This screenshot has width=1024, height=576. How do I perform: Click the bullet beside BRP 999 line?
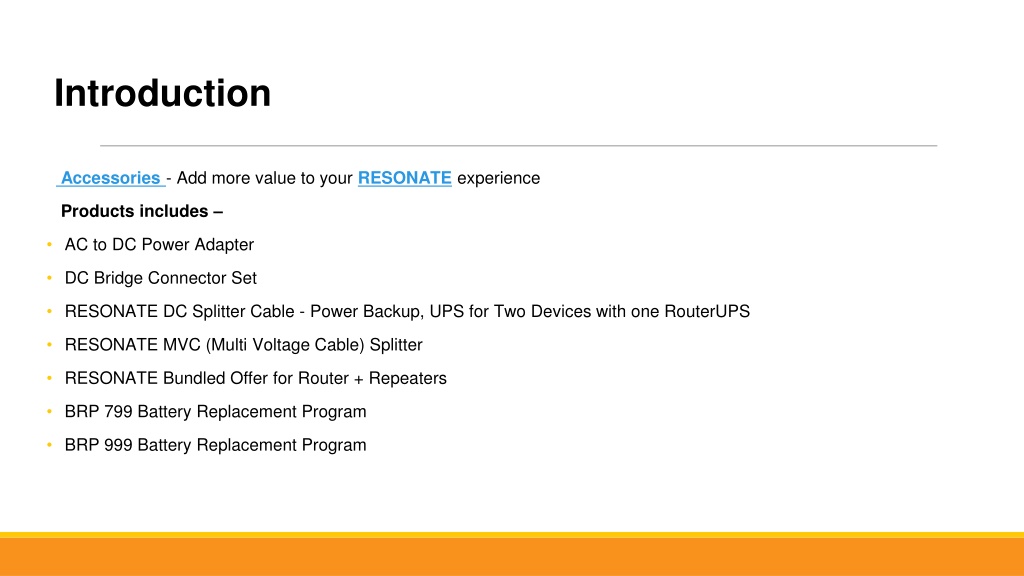[x=50, y=445]
